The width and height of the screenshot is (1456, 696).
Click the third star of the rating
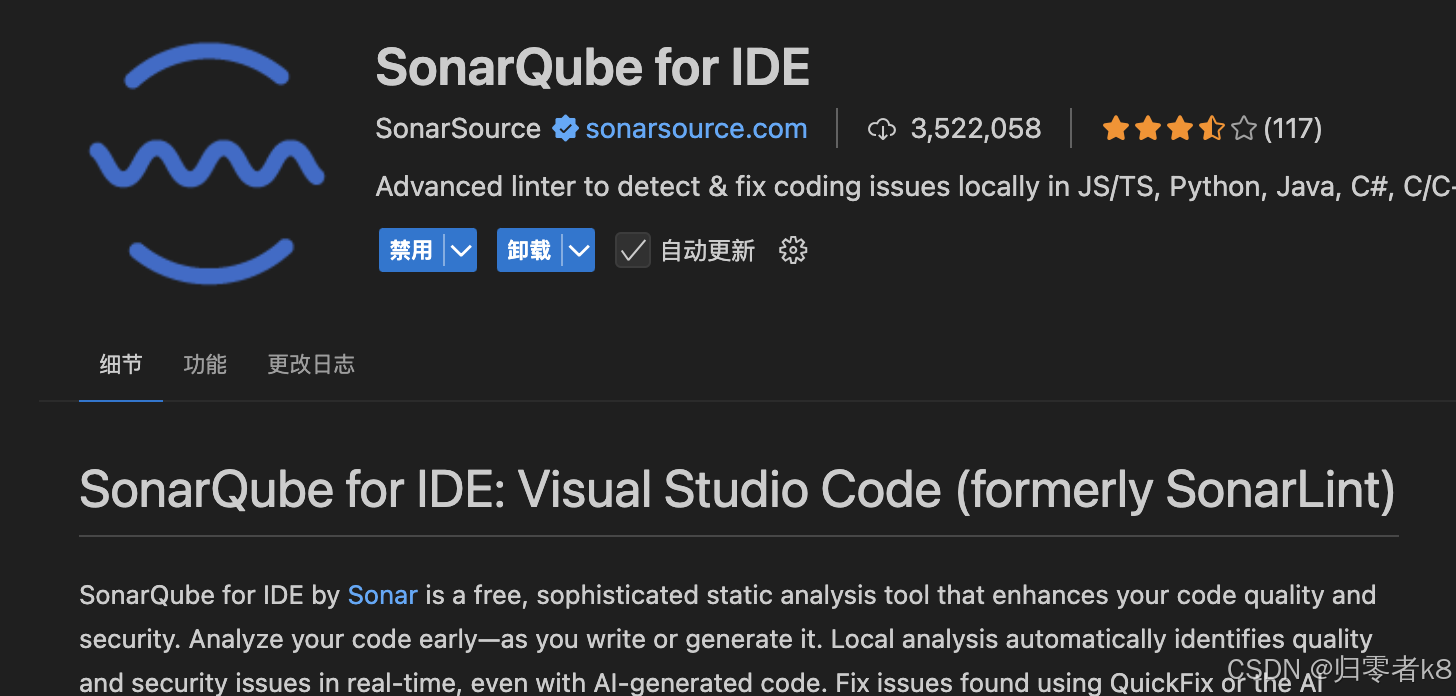click(x=1180, y=128)
